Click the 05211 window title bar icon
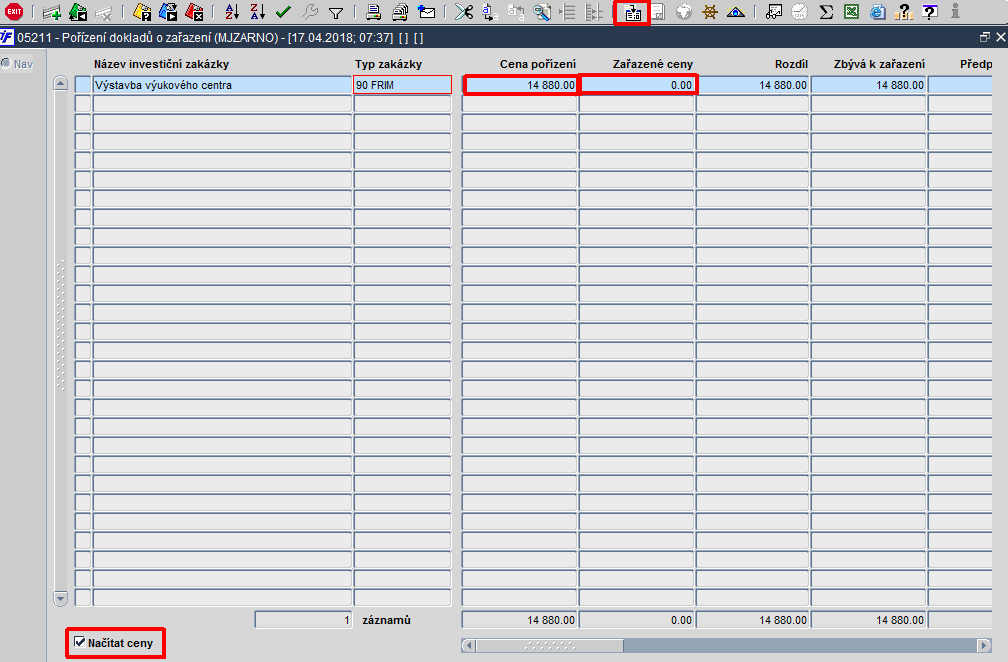 (x=6, y=37)
